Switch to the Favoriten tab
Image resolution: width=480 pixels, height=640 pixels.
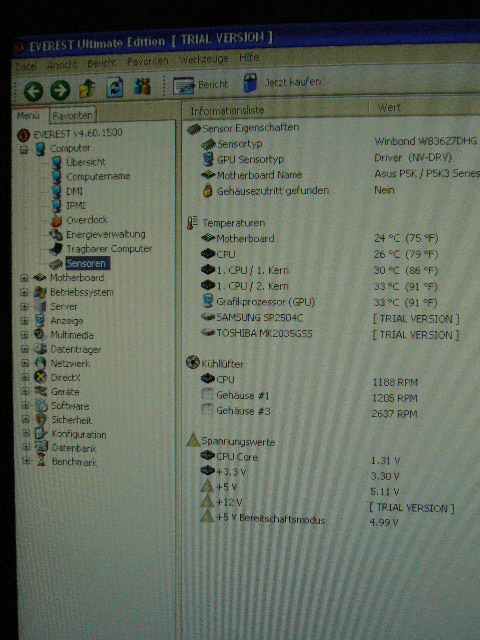[72, 116]
